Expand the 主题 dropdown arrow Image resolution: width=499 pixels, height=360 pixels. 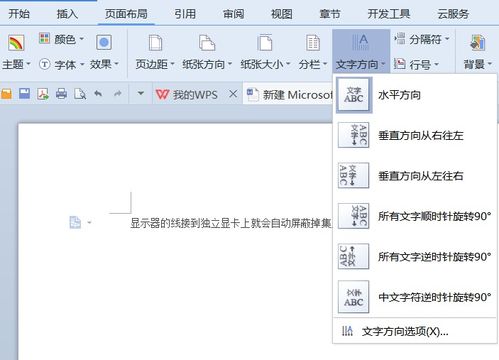tap(28, 64)
